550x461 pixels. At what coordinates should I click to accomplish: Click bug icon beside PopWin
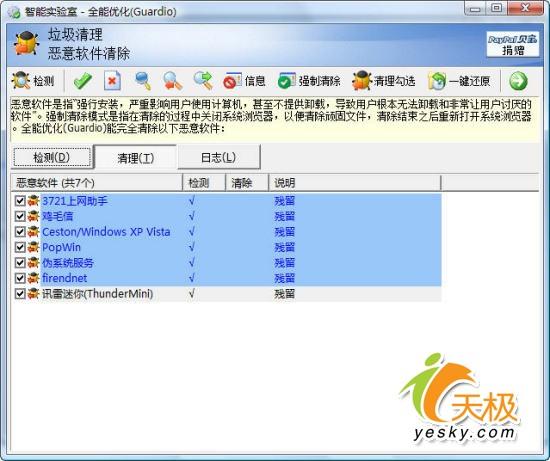click(33, 247)
